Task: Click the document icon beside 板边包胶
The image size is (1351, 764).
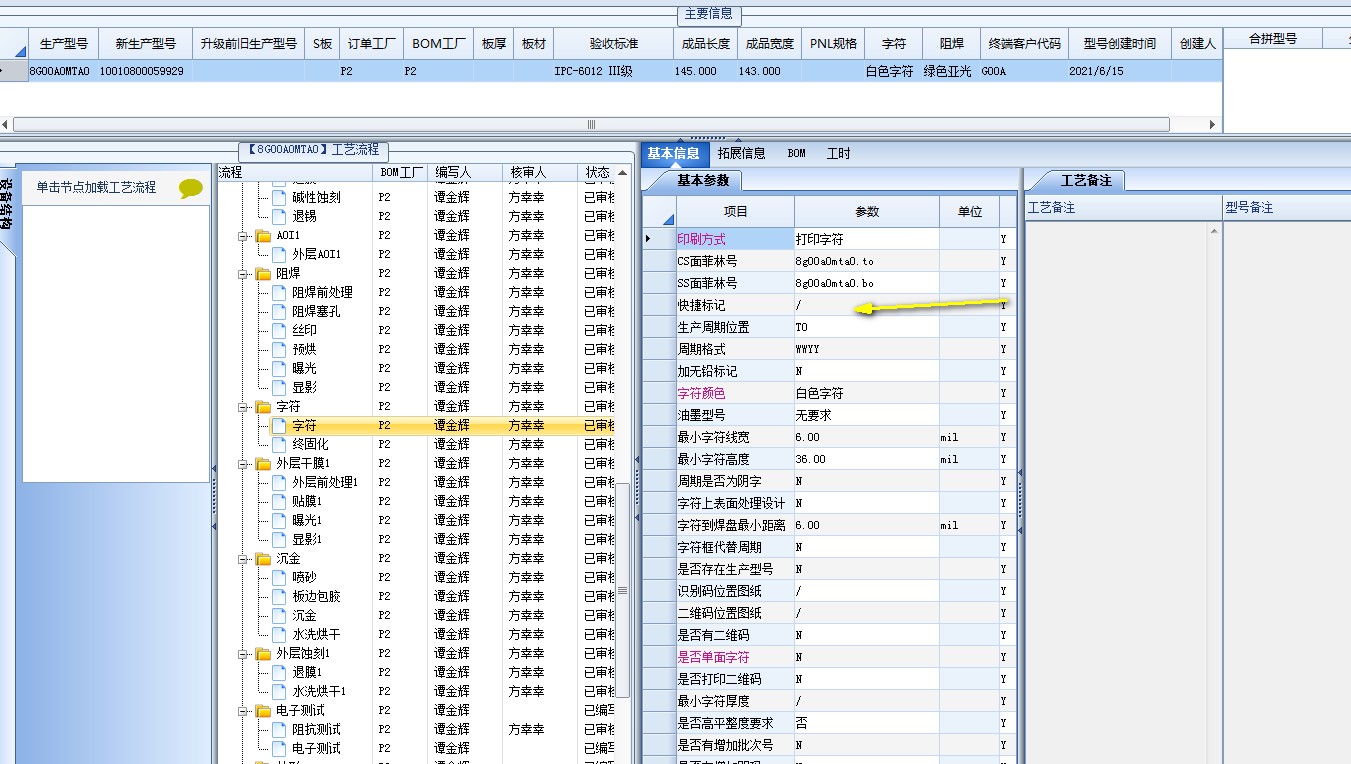Action: click(279, 596)
